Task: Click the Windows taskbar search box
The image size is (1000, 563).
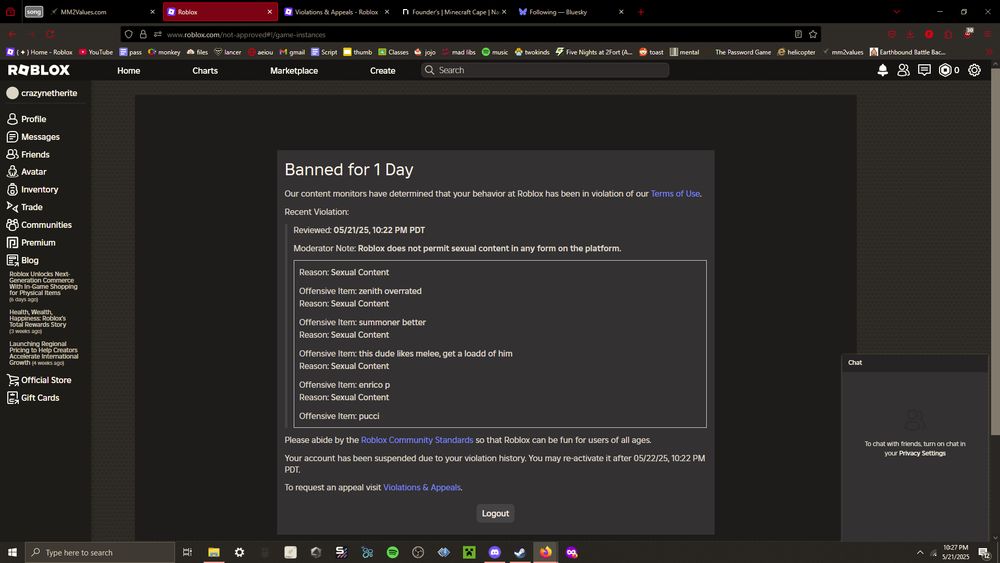Action: pos(100,552)
